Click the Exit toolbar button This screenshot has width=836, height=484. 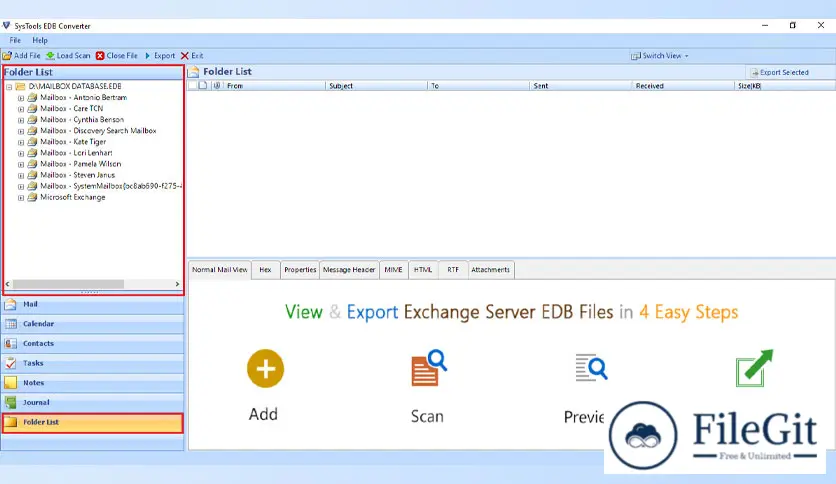[192, 55]
